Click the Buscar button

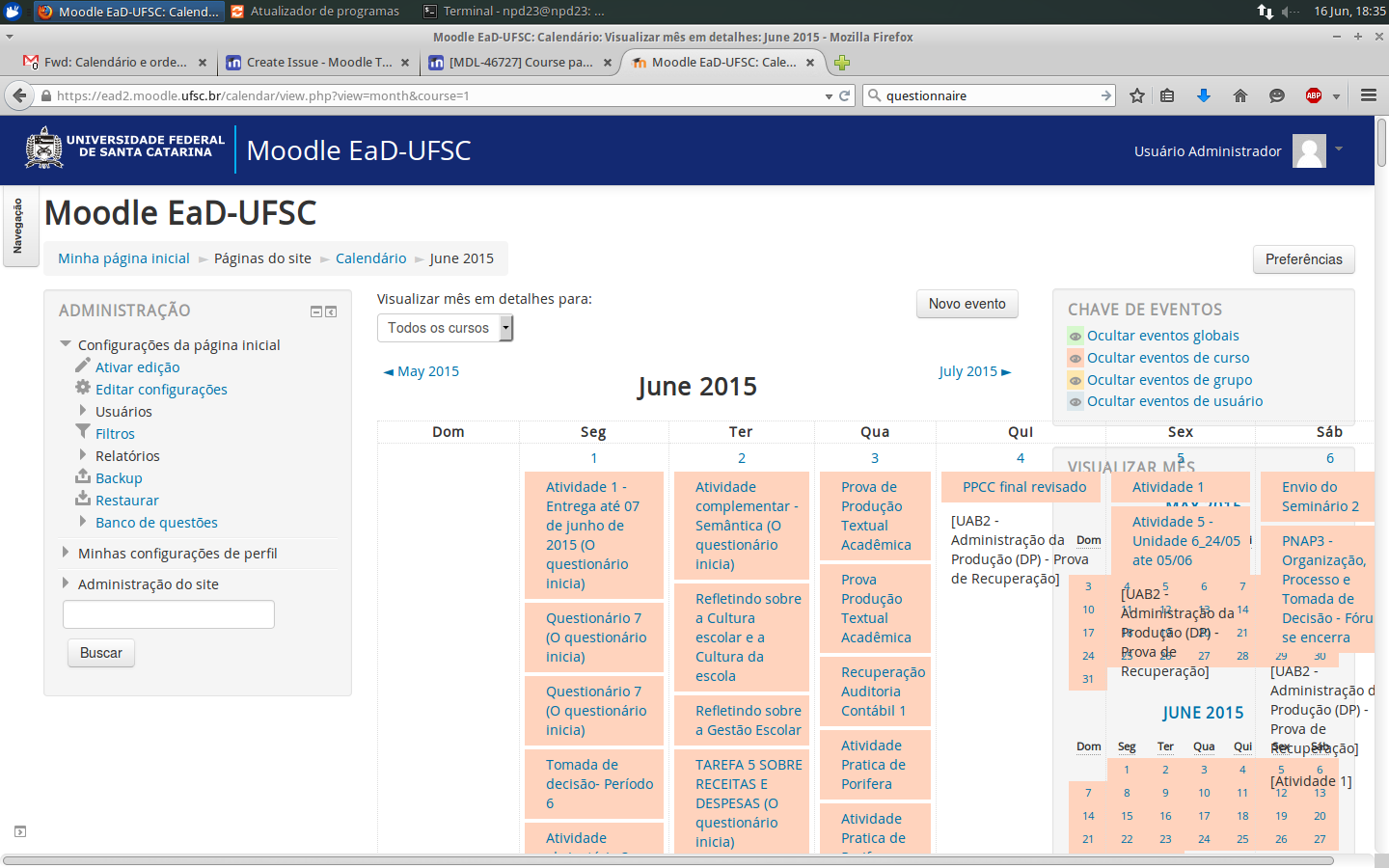pyautogui.click(x=101, y=653)
